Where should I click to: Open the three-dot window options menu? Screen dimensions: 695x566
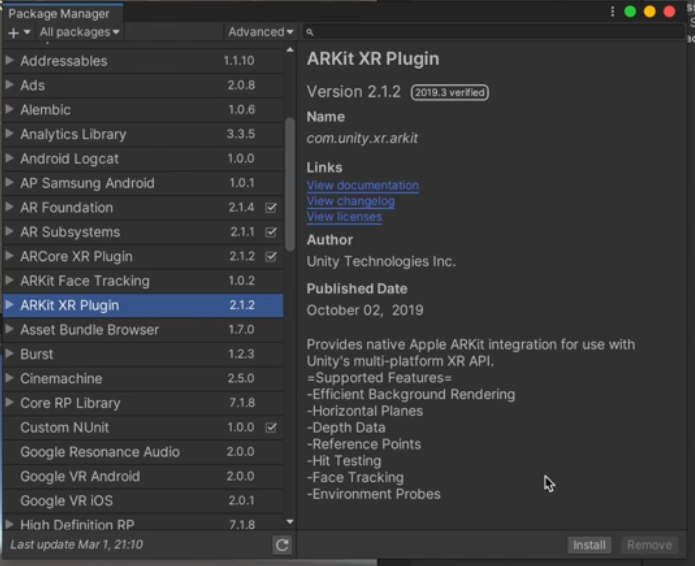(x=612, y=12)
